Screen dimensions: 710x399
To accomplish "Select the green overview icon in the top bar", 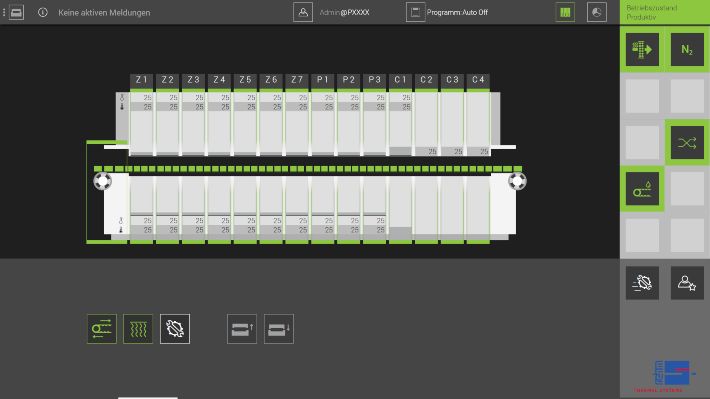I will (x=565, y=12).
